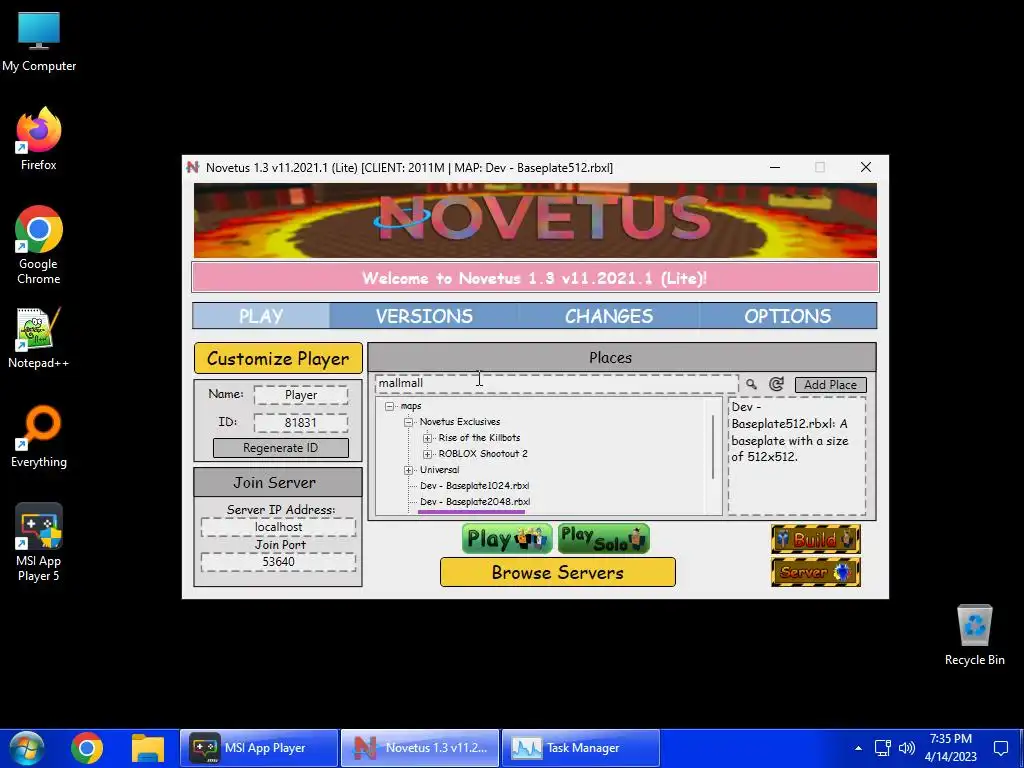Select the ROBLOX Shootout 2 folder label
The height and width of the screenshot is (768, 1024).
[x=483, y=453]
